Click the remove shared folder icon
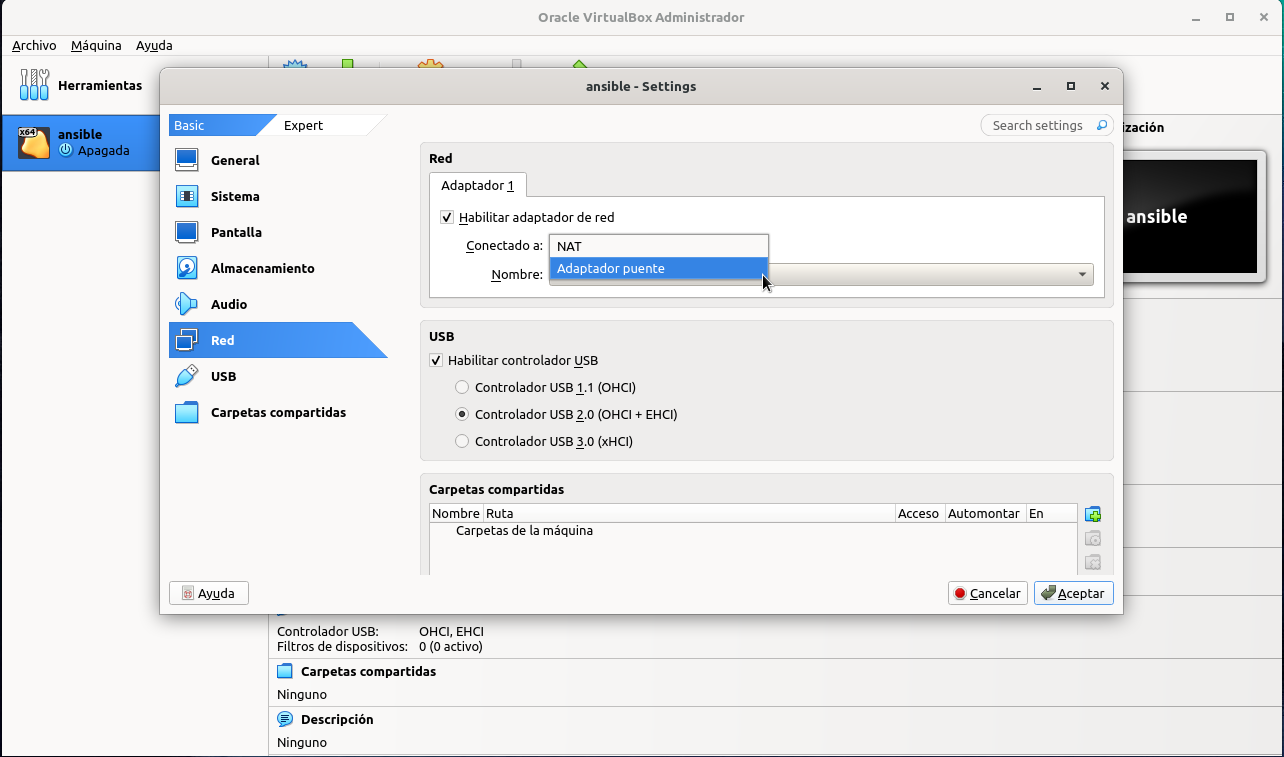1284x757 pixels. tap(1093, 562)
